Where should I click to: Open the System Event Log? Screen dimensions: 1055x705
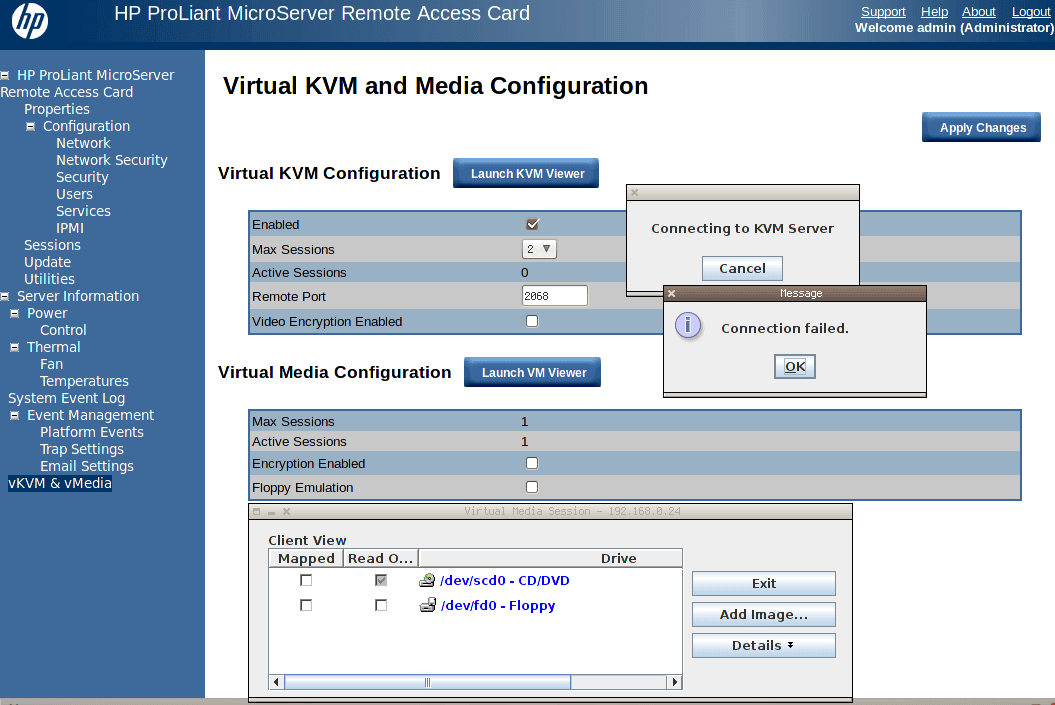[x=67, y=398]
